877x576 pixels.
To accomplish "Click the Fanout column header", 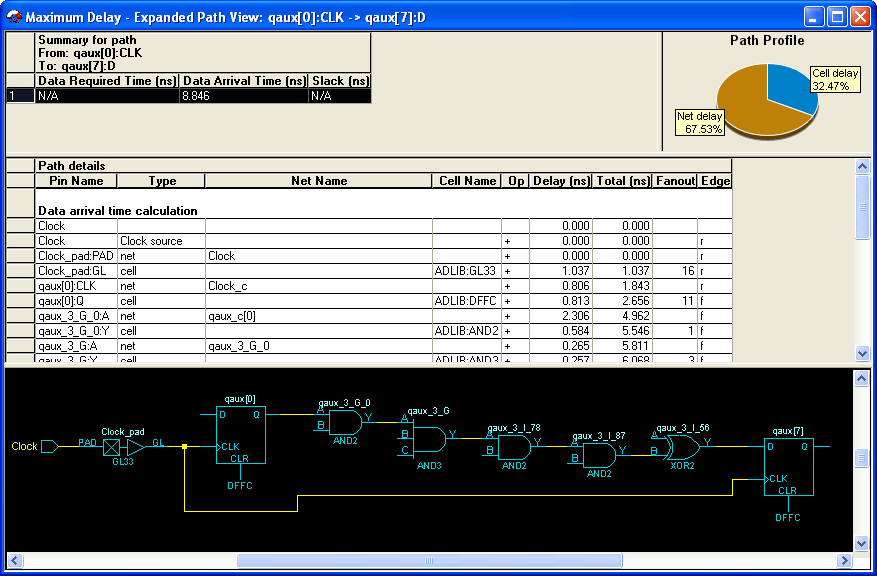I will [675, 181].
